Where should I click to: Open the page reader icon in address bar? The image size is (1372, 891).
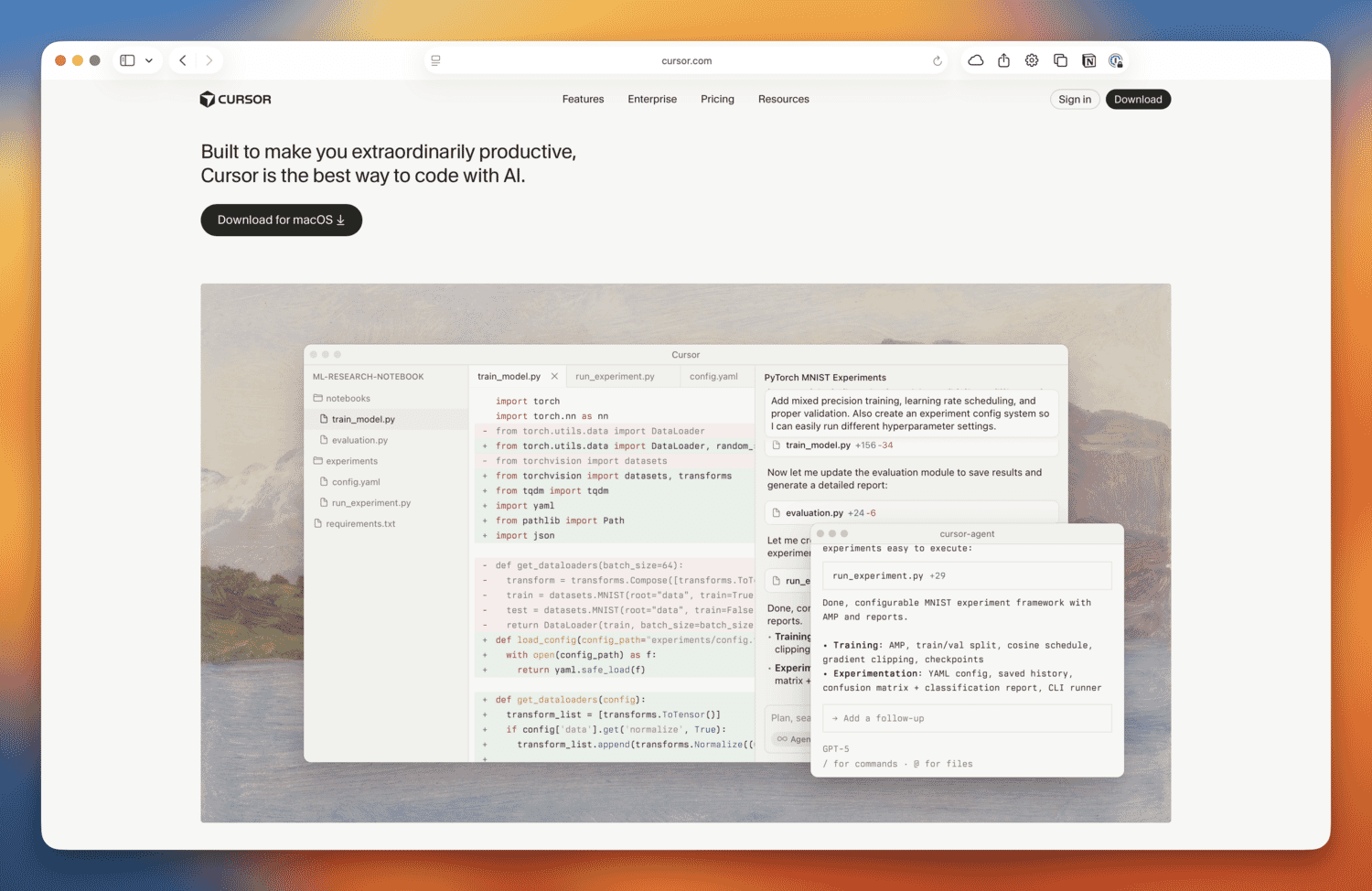coord(435,60)
